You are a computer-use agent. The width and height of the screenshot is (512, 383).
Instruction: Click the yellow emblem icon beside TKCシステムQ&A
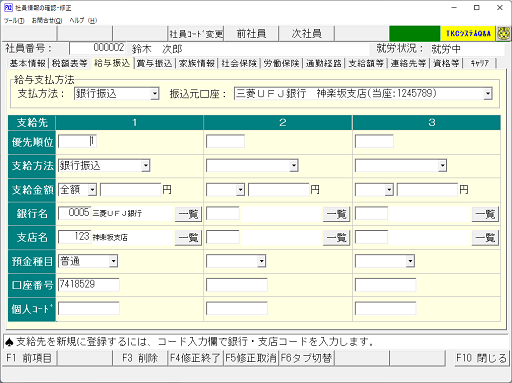503,33
